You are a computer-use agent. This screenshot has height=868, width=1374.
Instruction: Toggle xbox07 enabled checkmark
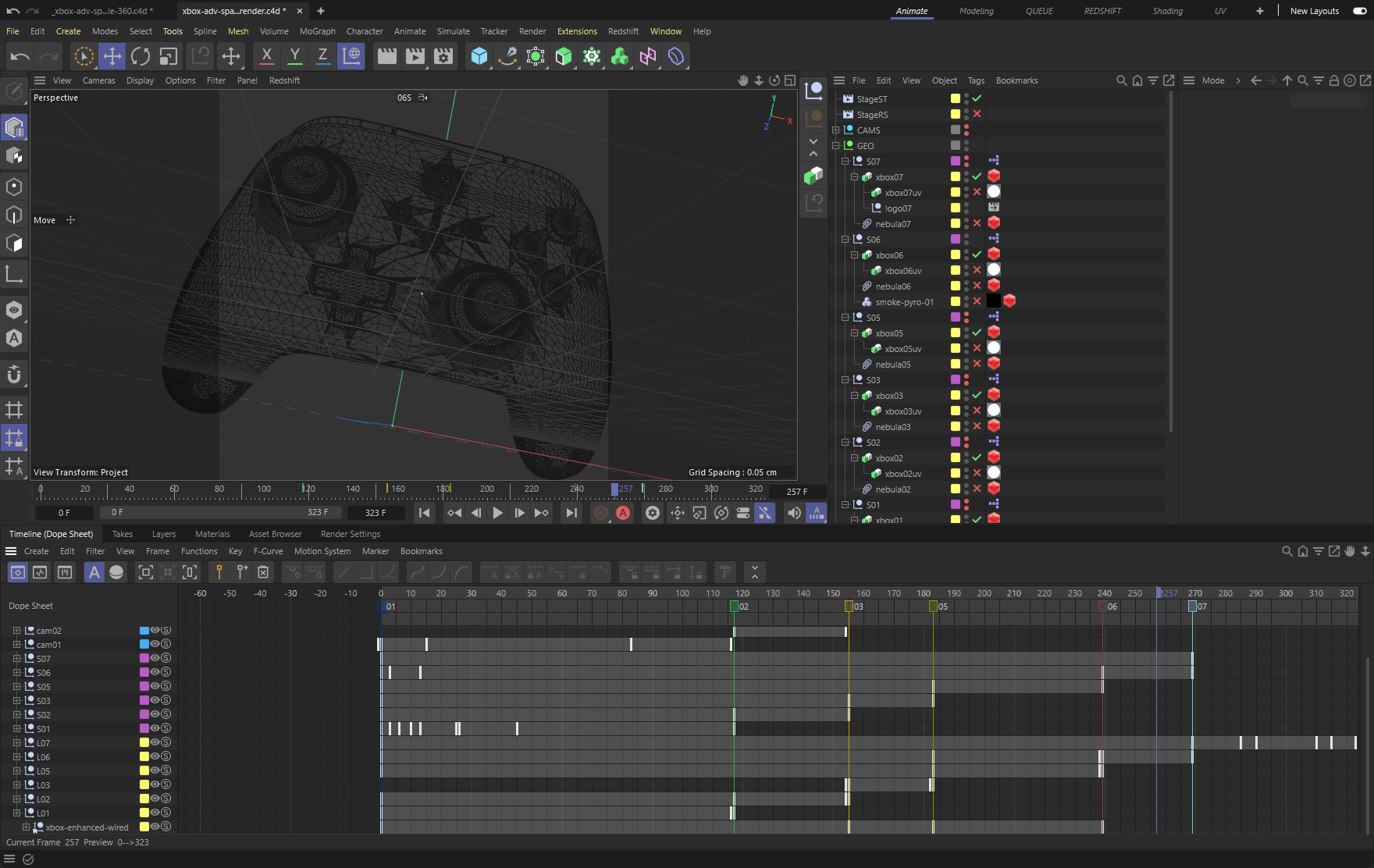977,176
